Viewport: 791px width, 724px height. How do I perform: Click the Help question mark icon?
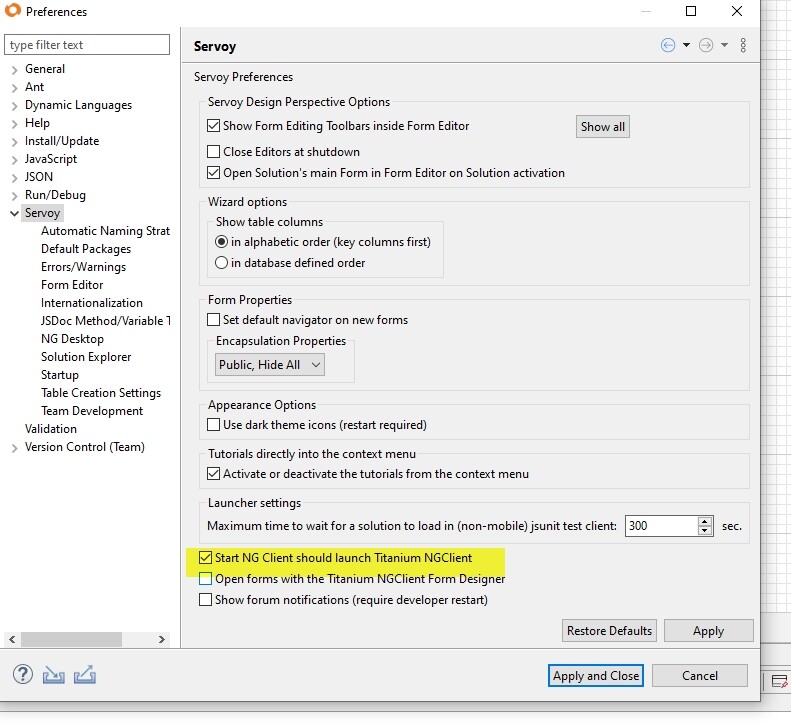click(x=23, y=675)
